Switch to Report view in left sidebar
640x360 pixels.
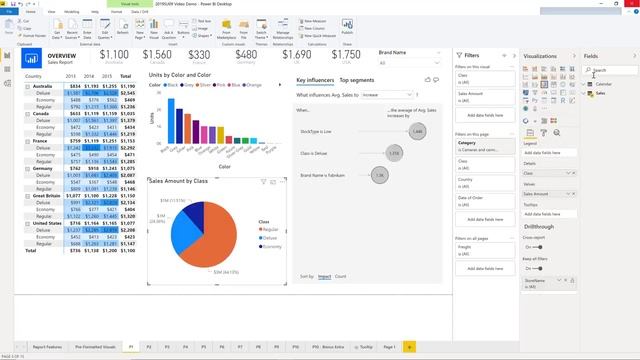[x=7, y=56]
